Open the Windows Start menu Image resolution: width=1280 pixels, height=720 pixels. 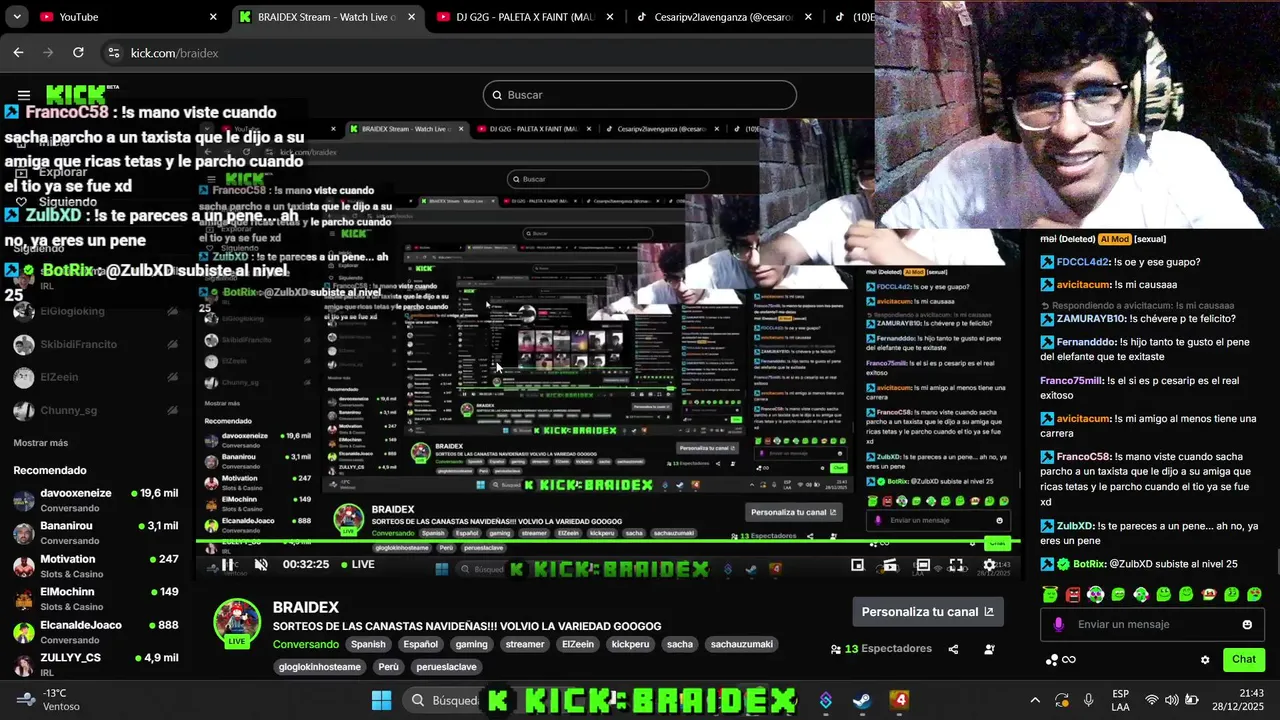pyautogui.click(x=382, y=700)
